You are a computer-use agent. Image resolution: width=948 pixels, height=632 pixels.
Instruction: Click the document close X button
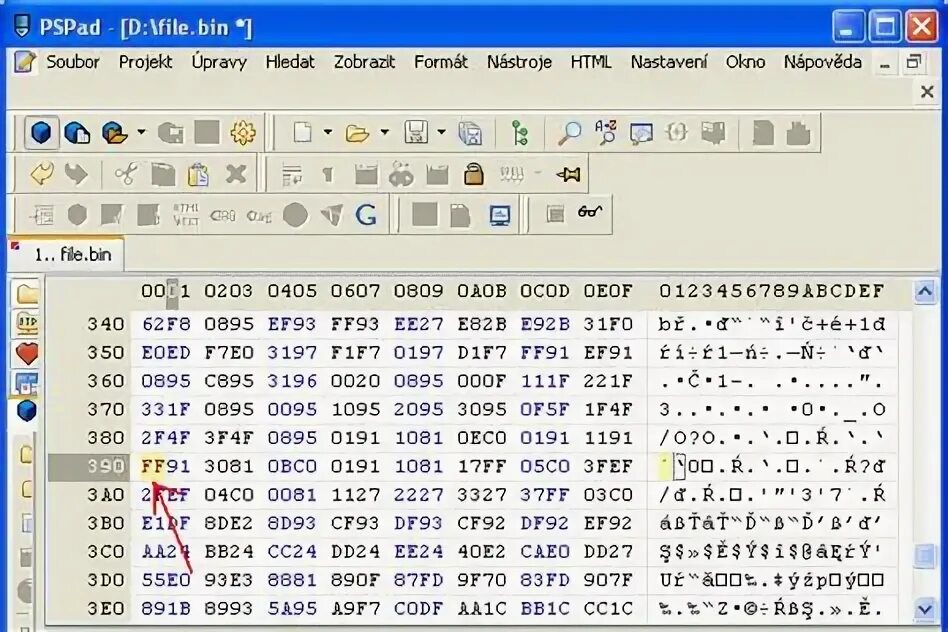(x=927, y=92)
